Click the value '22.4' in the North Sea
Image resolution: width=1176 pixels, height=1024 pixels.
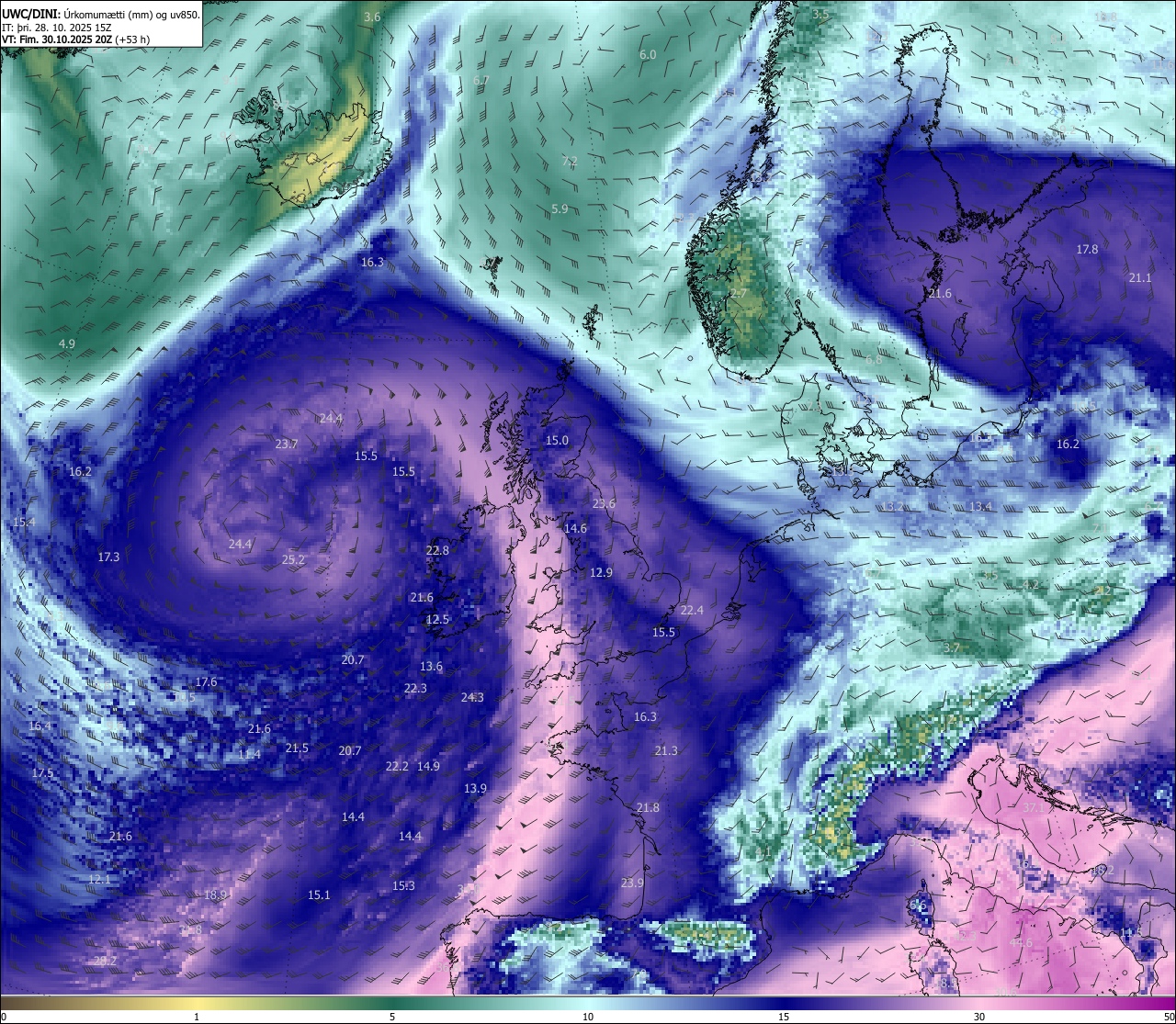tap(692, 611)
